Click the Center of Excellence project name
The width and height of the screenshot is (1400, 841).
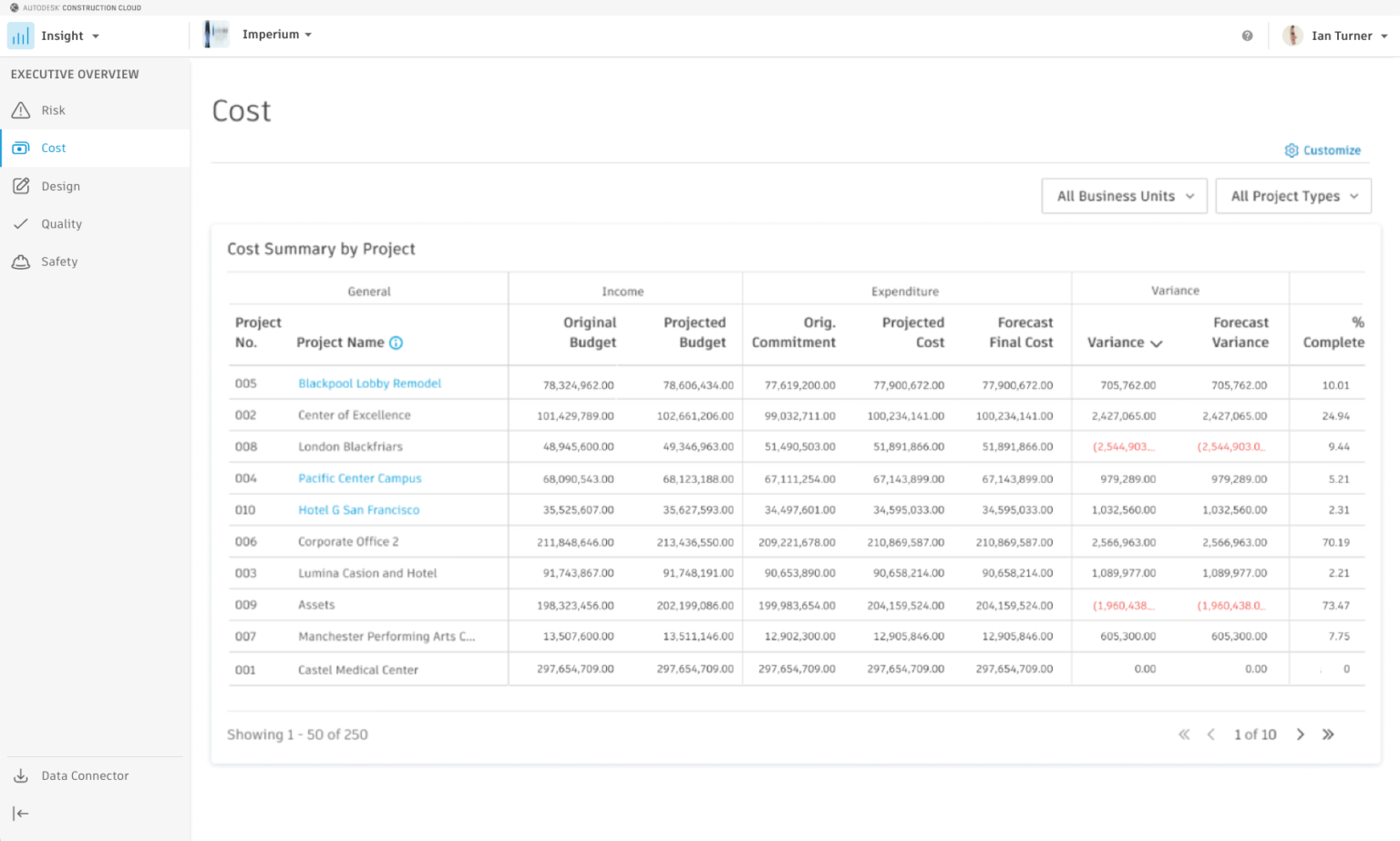coord(354,415)
